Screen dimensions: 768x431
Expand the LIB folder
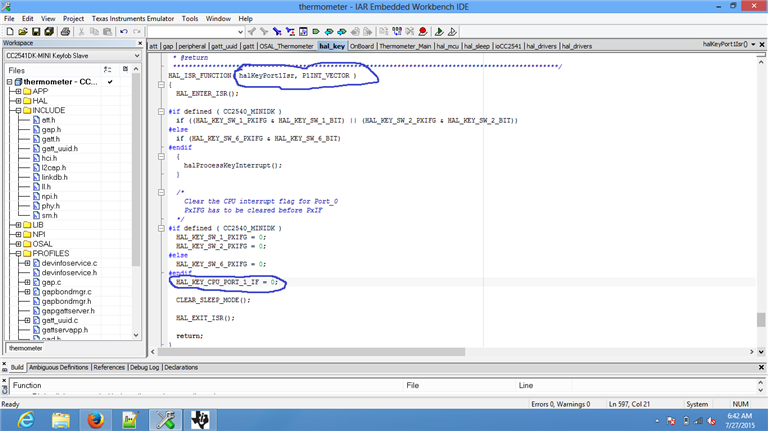(x=19, y=225)
